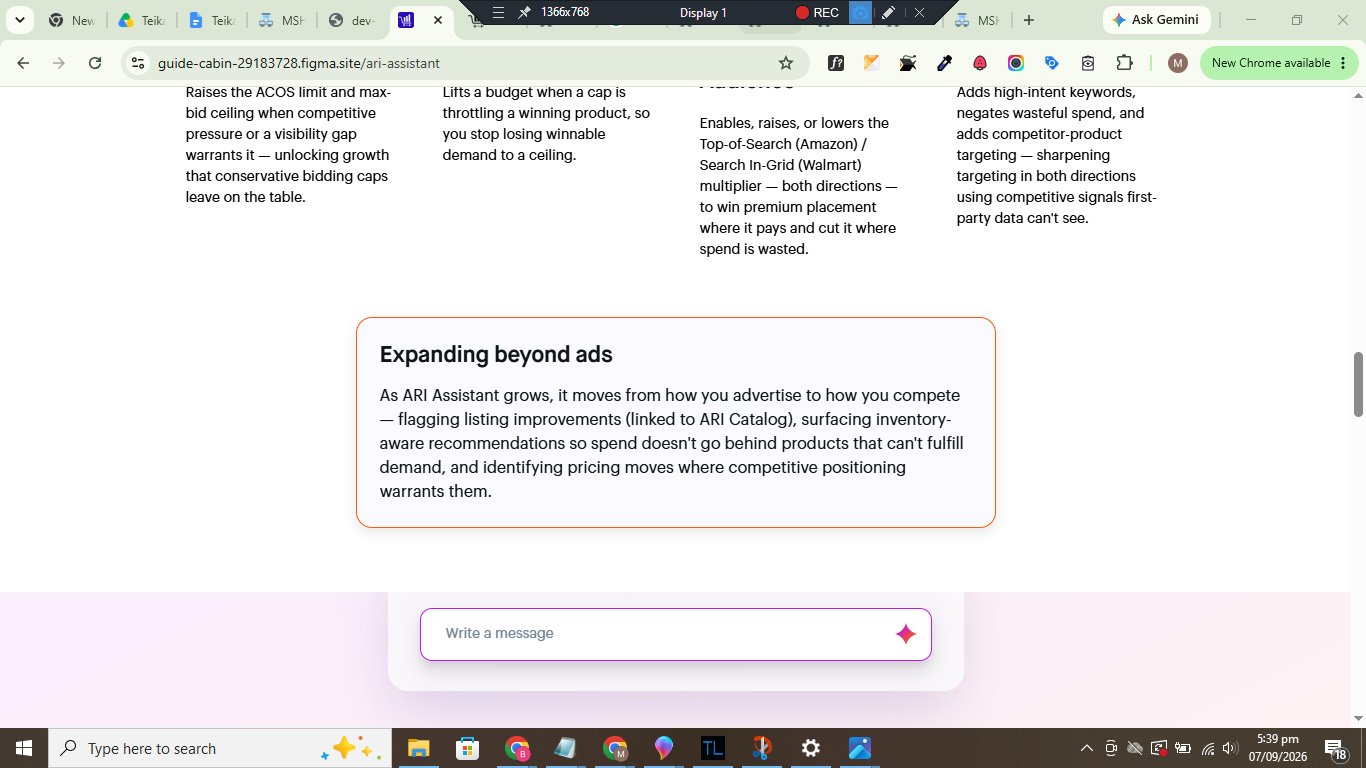Click the page vertical scrollbar thumb
The image size is (1366, 768).
(x=1358, y=385)
